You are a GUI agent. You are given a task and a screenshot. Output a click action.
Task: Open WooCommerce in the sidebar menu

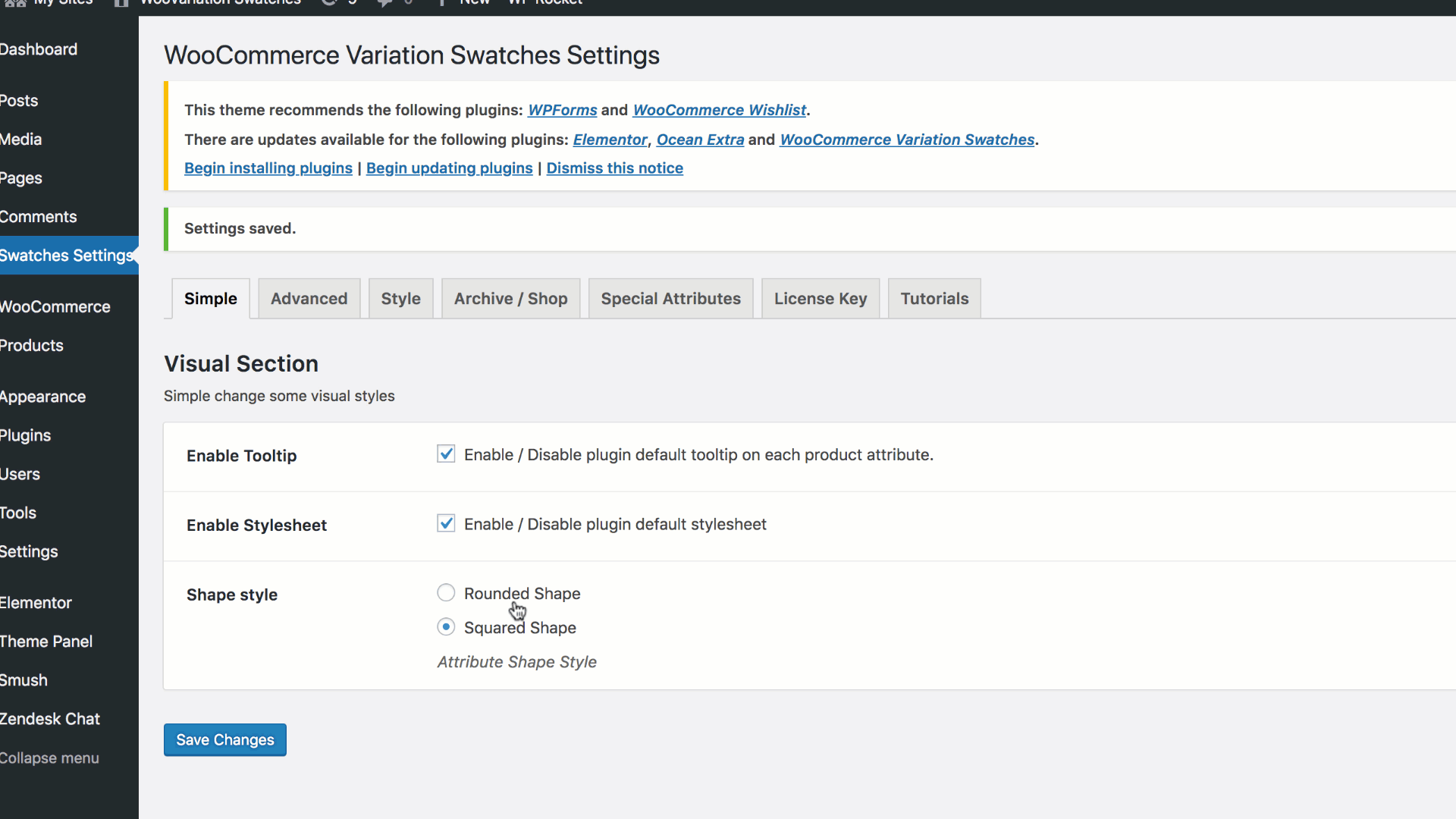click(x=55, y=307)
